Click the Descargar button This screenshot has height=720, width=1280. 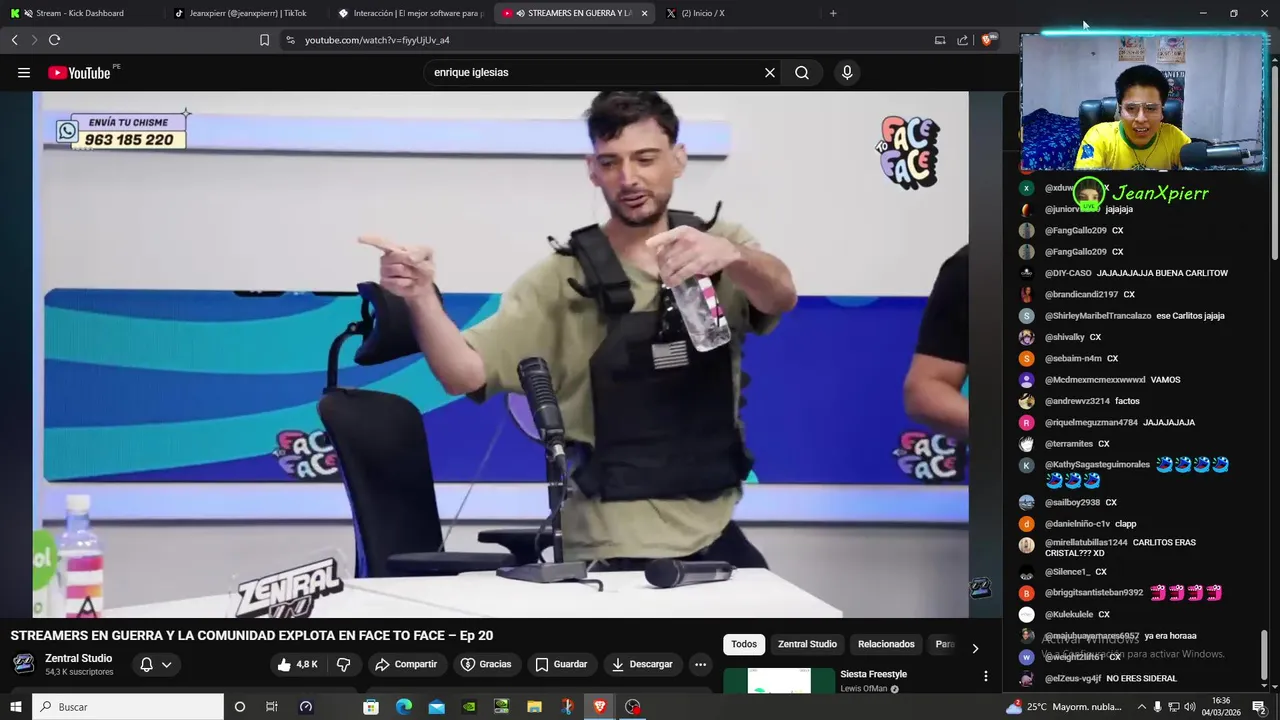642,664
